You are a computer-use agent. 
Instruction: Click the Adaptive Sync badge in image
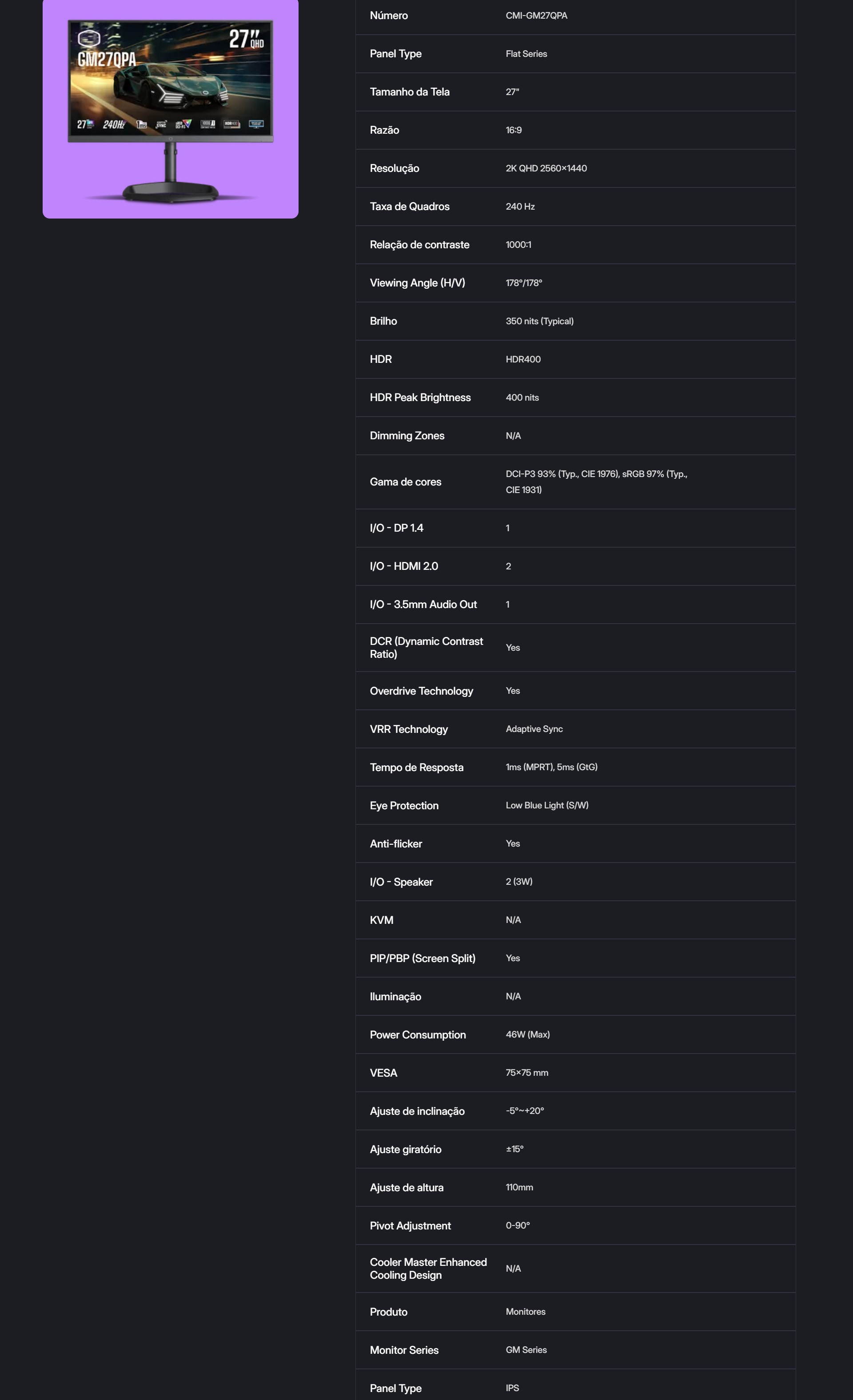pyautogui.click(x=161, y=124)
